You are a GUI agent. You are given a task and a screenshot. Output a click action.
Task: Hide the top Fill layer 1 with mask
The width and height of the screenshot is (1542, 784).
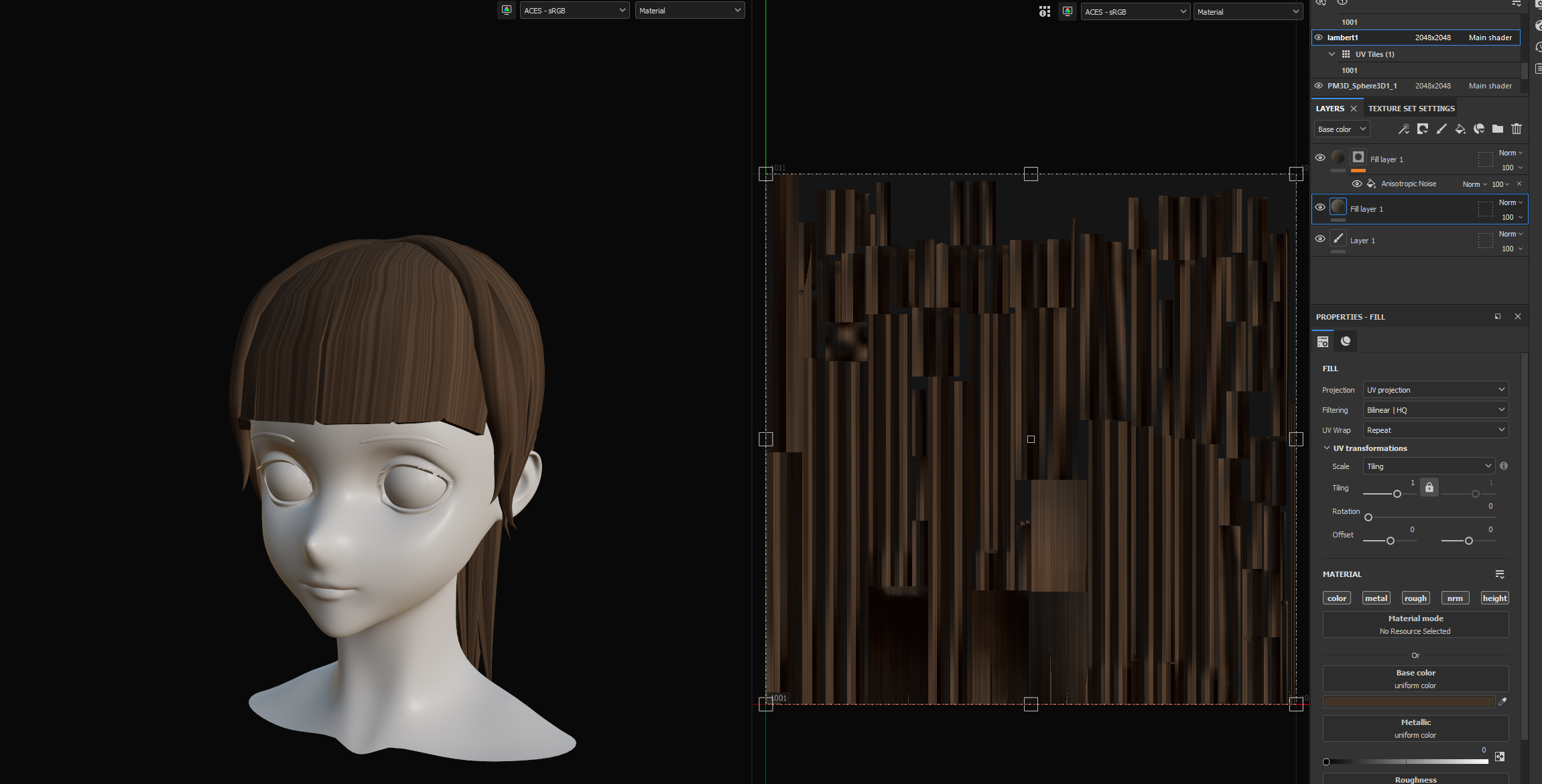coord(1320,158)
